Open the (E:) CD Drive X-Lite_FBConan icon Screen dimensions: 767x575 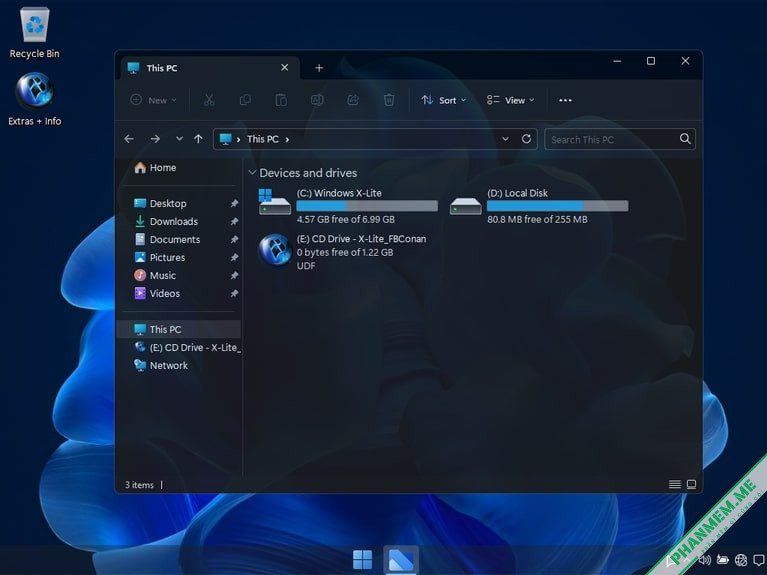coord(275,250)
